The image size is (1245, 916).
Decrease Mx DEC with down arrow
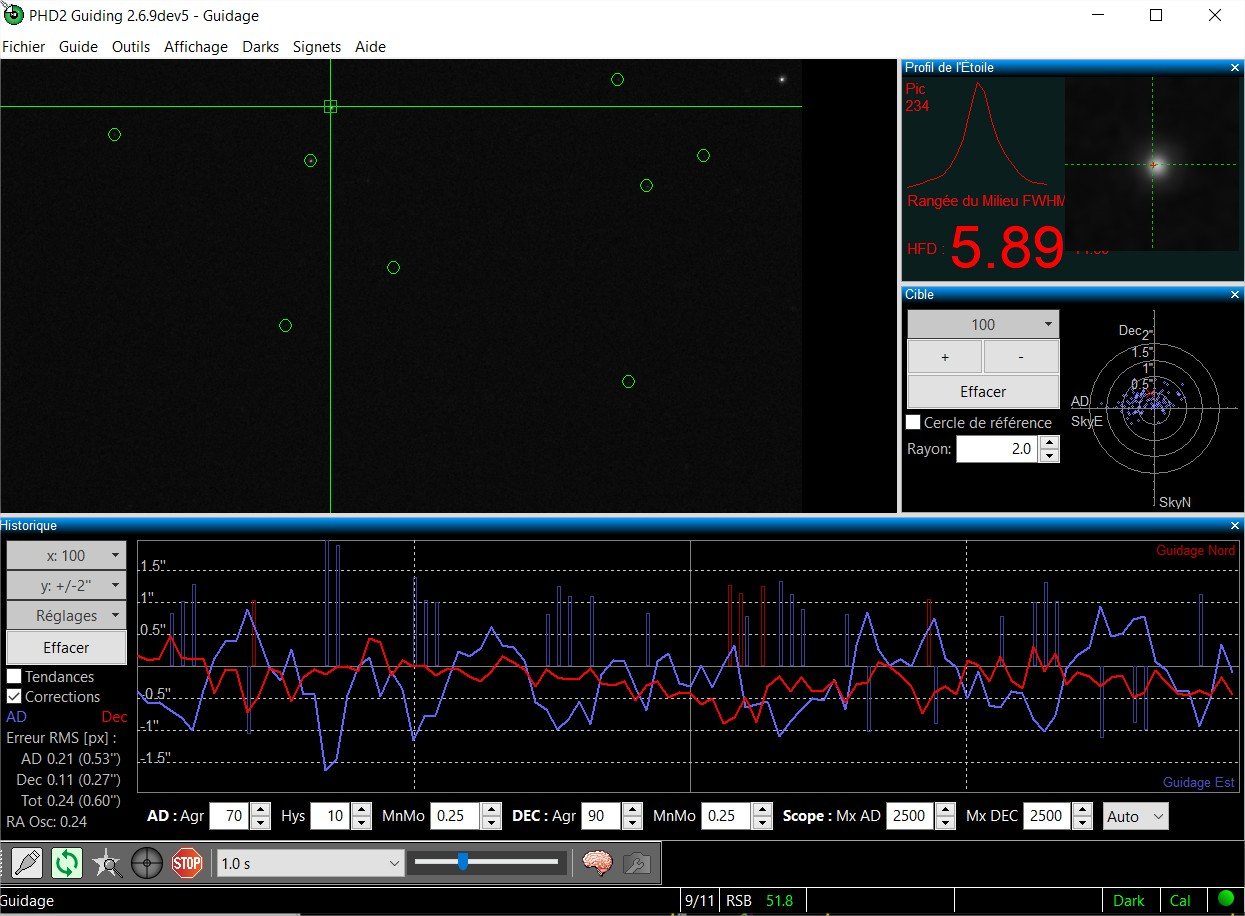pyautogui.click(x=1083, y=823)
